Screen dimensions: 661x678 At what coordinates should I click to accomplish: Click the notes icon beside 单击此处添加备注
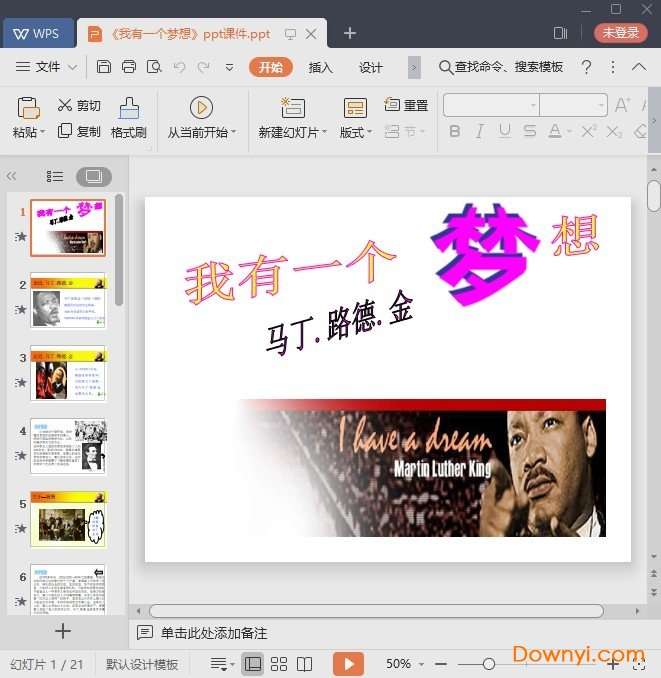pos(144,632)
